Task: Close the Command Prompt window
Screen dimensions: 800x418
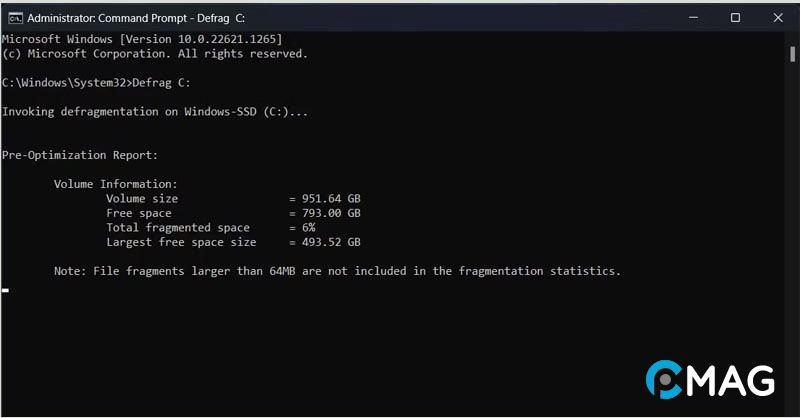Action: tap(778, 18)
